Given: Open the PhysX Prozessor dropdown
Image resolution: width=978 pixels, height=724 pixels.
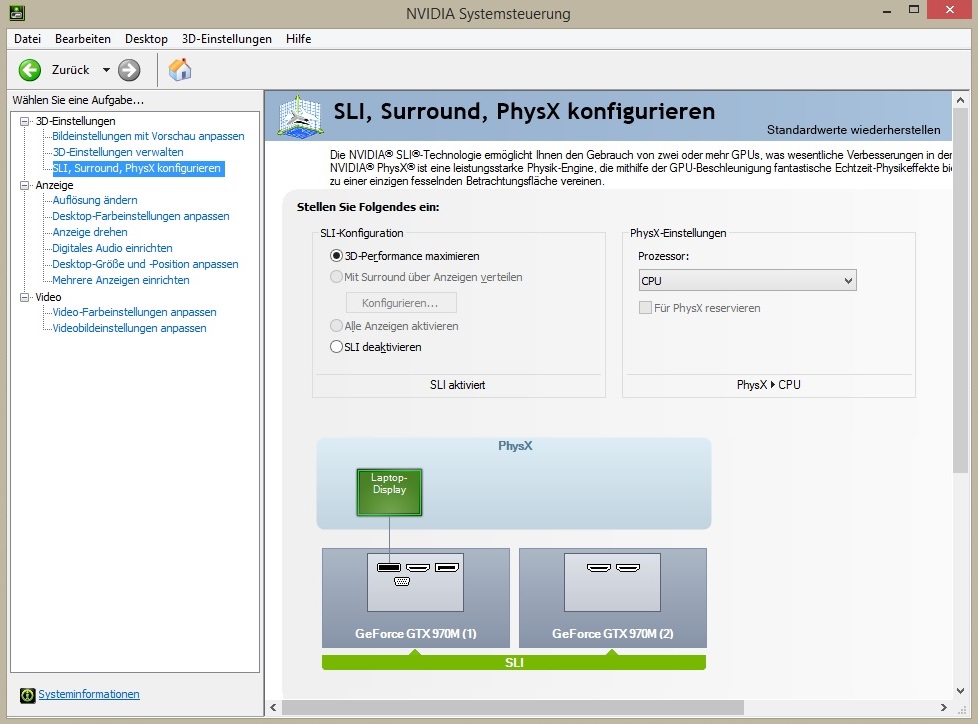Looking at the screenshot, I should pos(747,281).
